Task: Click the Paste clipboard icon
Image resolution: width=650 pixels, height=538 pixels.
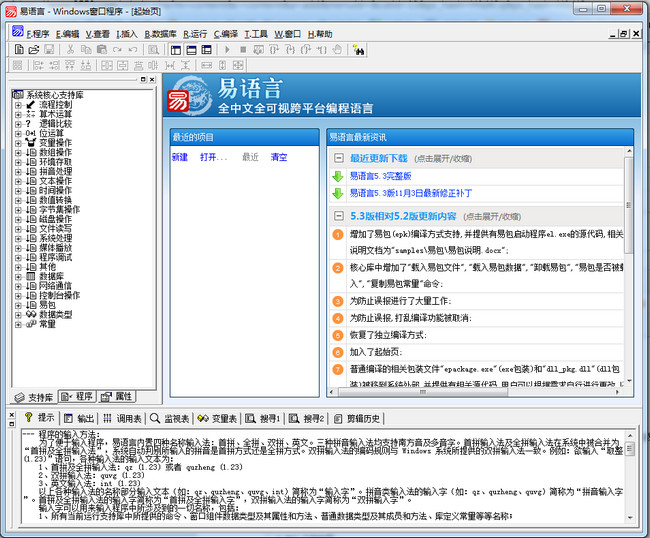Action: [102, 50]
